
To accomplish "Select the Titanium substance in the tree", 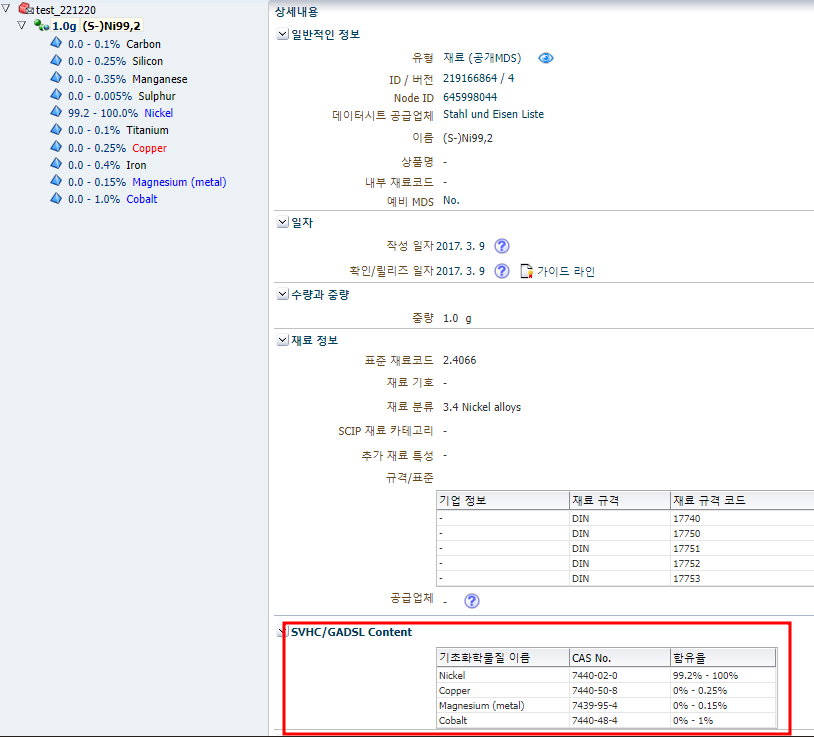I will tap(147, 130).
